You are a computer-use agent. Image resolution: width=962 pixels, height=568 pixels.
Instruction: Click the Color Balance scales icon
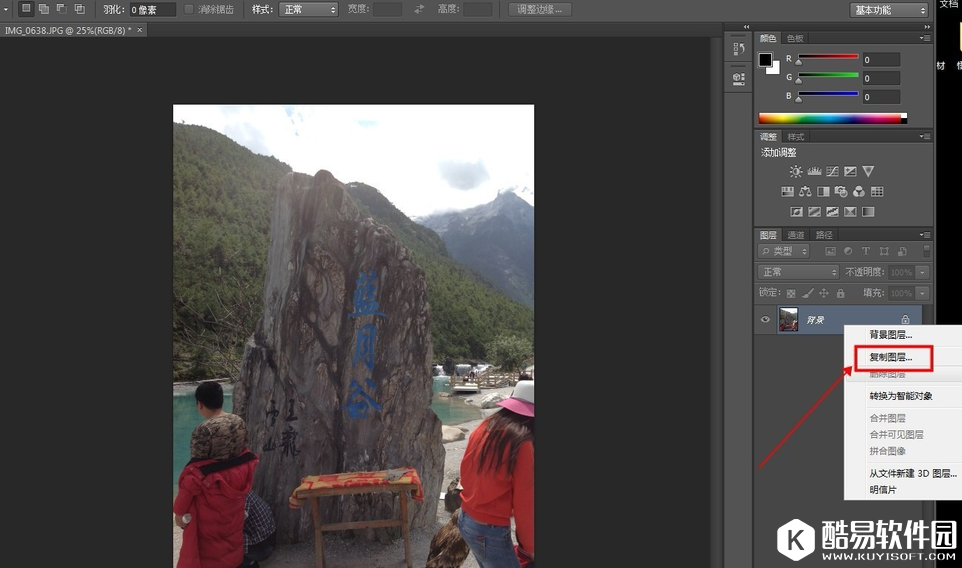click(805, 192)
